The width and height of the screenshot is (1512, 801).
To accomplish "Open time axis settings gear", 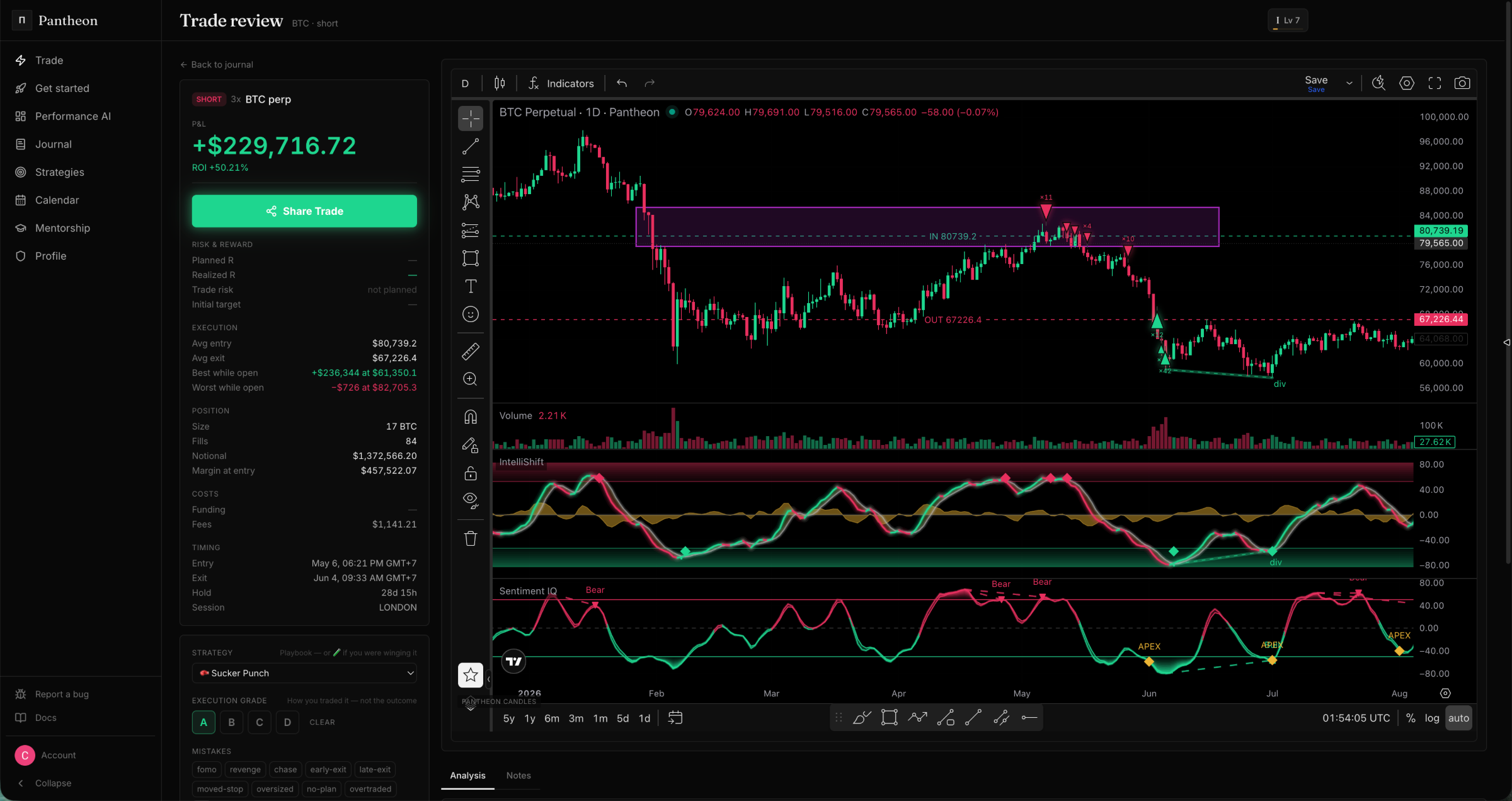I will [1445, 693].
